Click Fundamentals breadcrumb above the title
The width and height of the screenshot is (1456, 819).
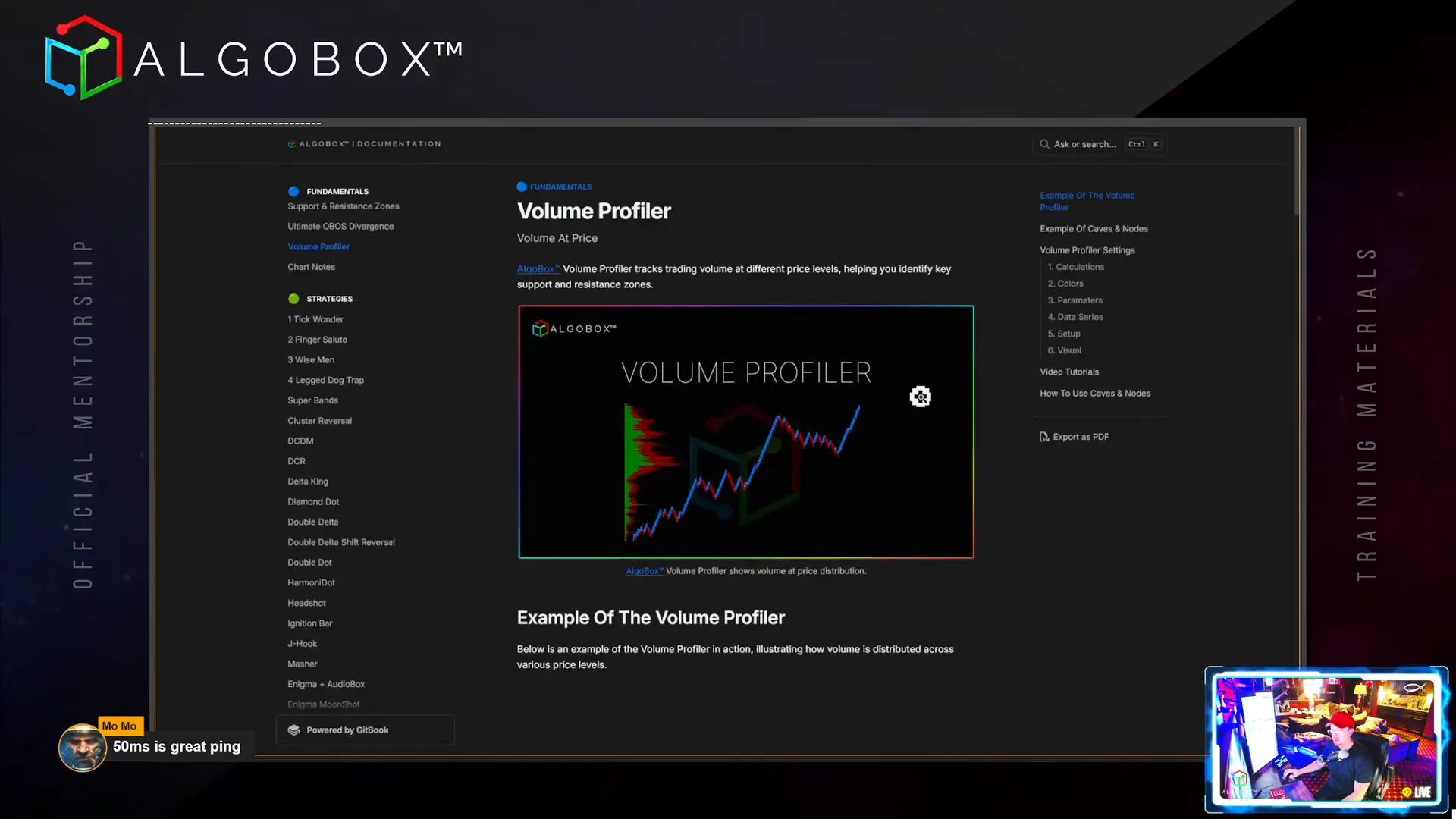[x=554, y=187]
